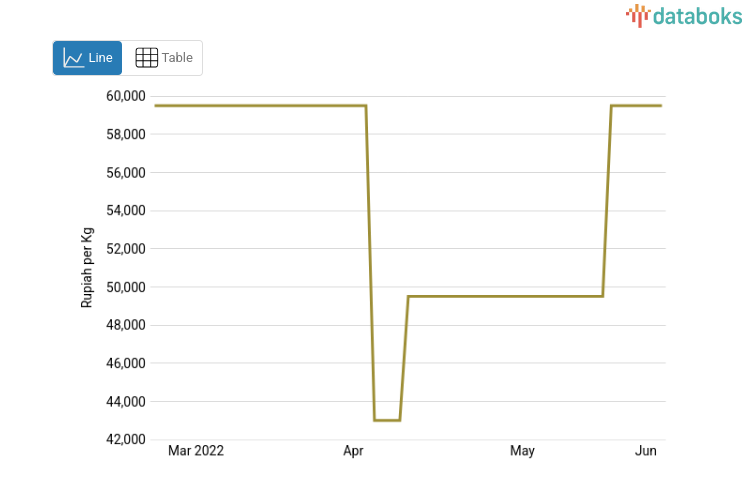Click the "Apr" x-axis label

click(x=353, y=451)
